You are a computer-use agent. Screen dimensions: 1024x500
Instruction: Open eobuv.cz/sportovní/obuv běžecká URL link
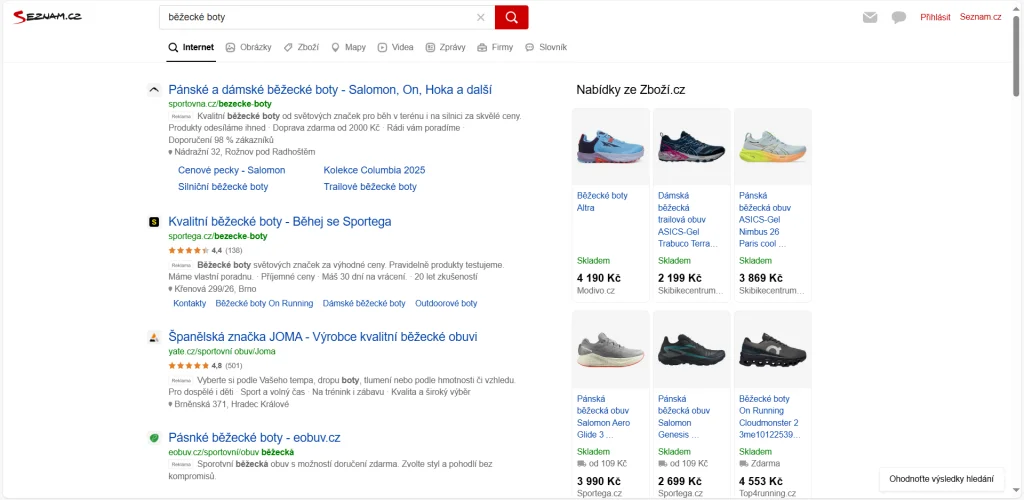[x=231, y=452]
